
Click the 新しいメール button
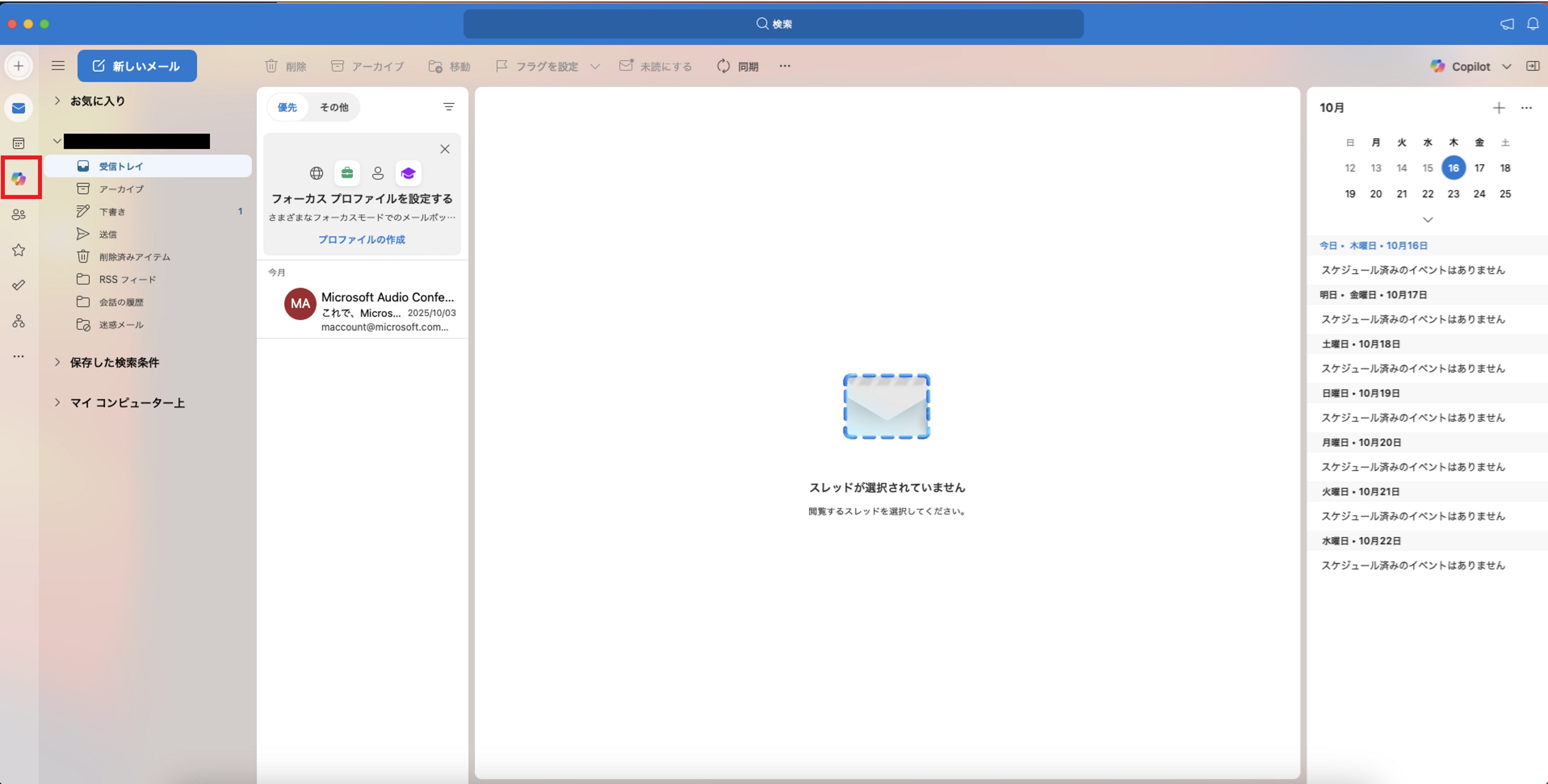(136, 66)
